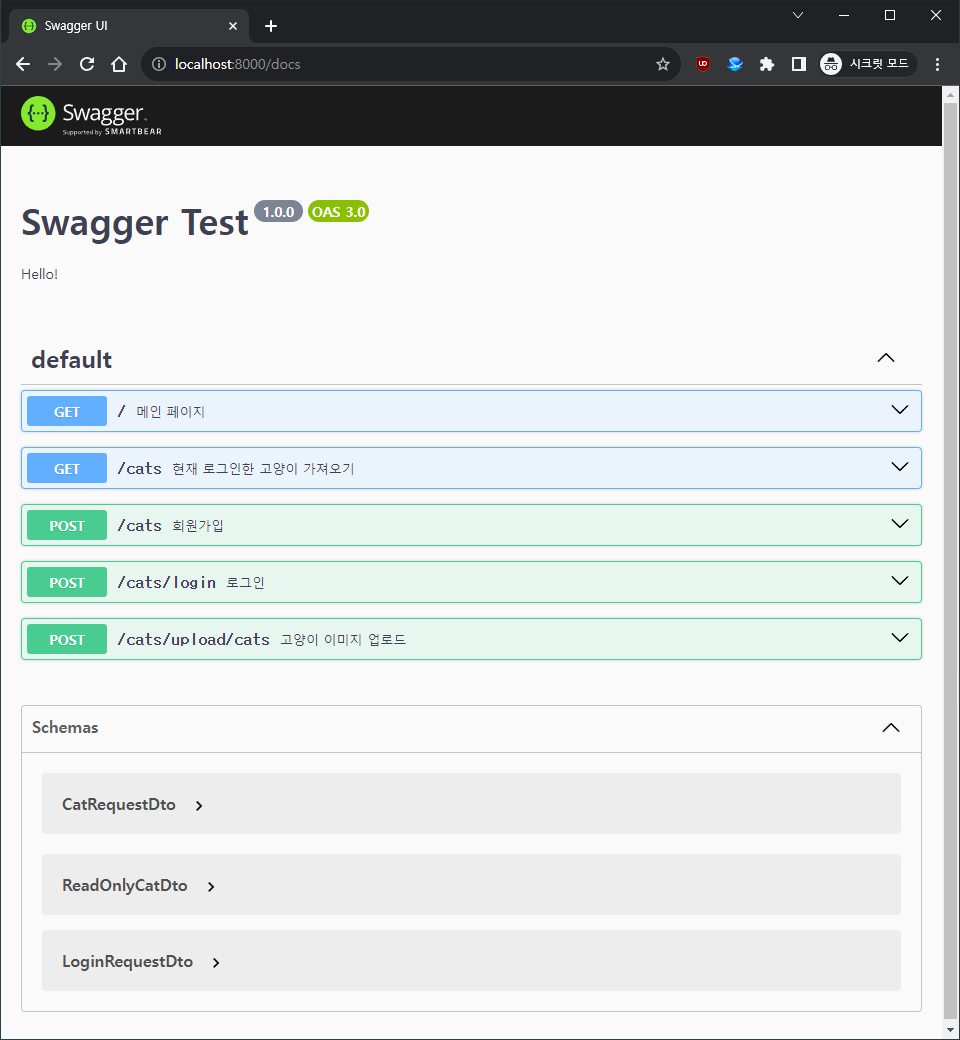
Task: Open the blue bird extension icon
Action: tap(734, 64)
